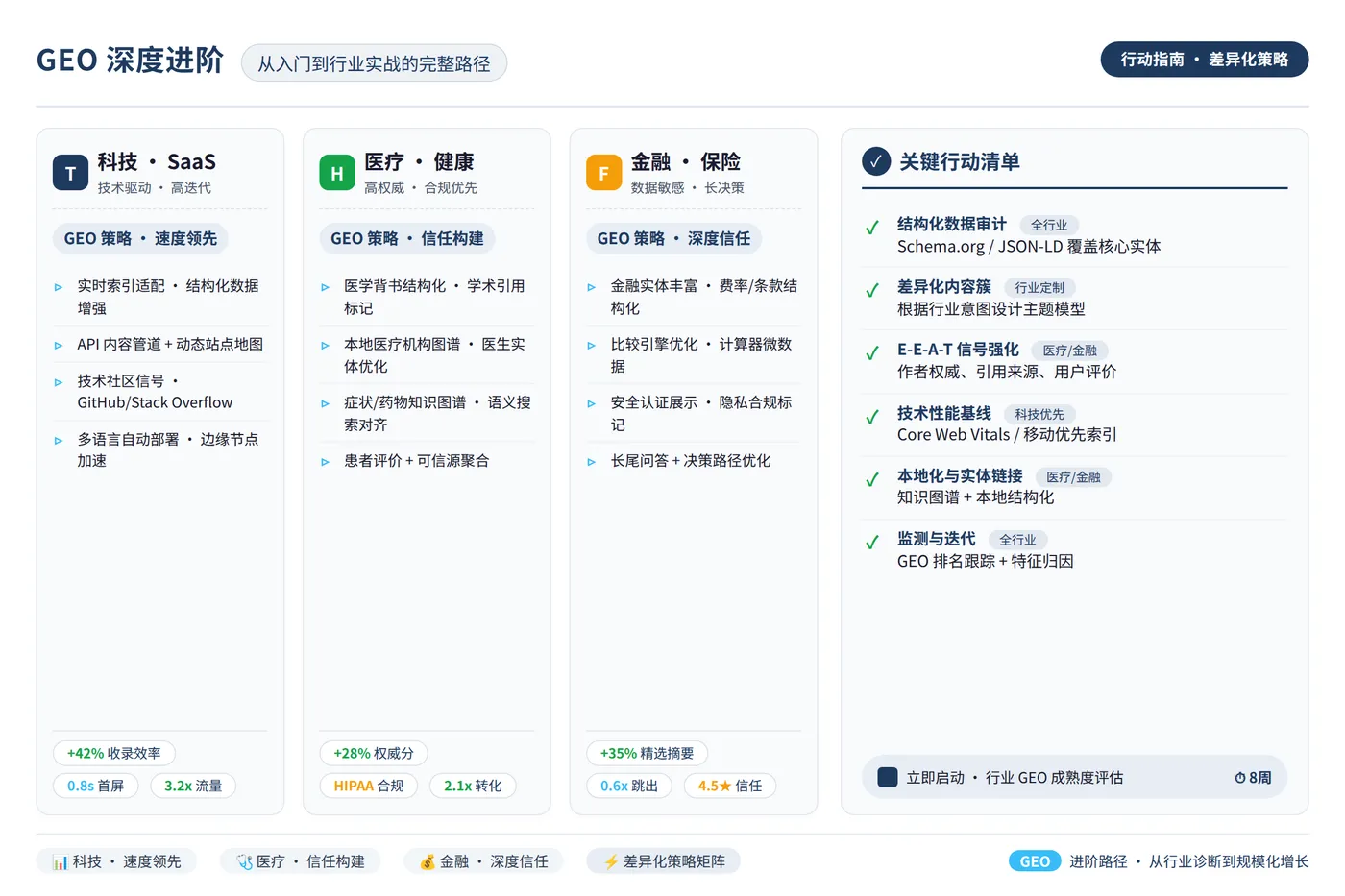The image size is (1345, 896).
Task: Click the lightning icon in 差异化策略矩阵 chip
Action: [x=611, y=861]
